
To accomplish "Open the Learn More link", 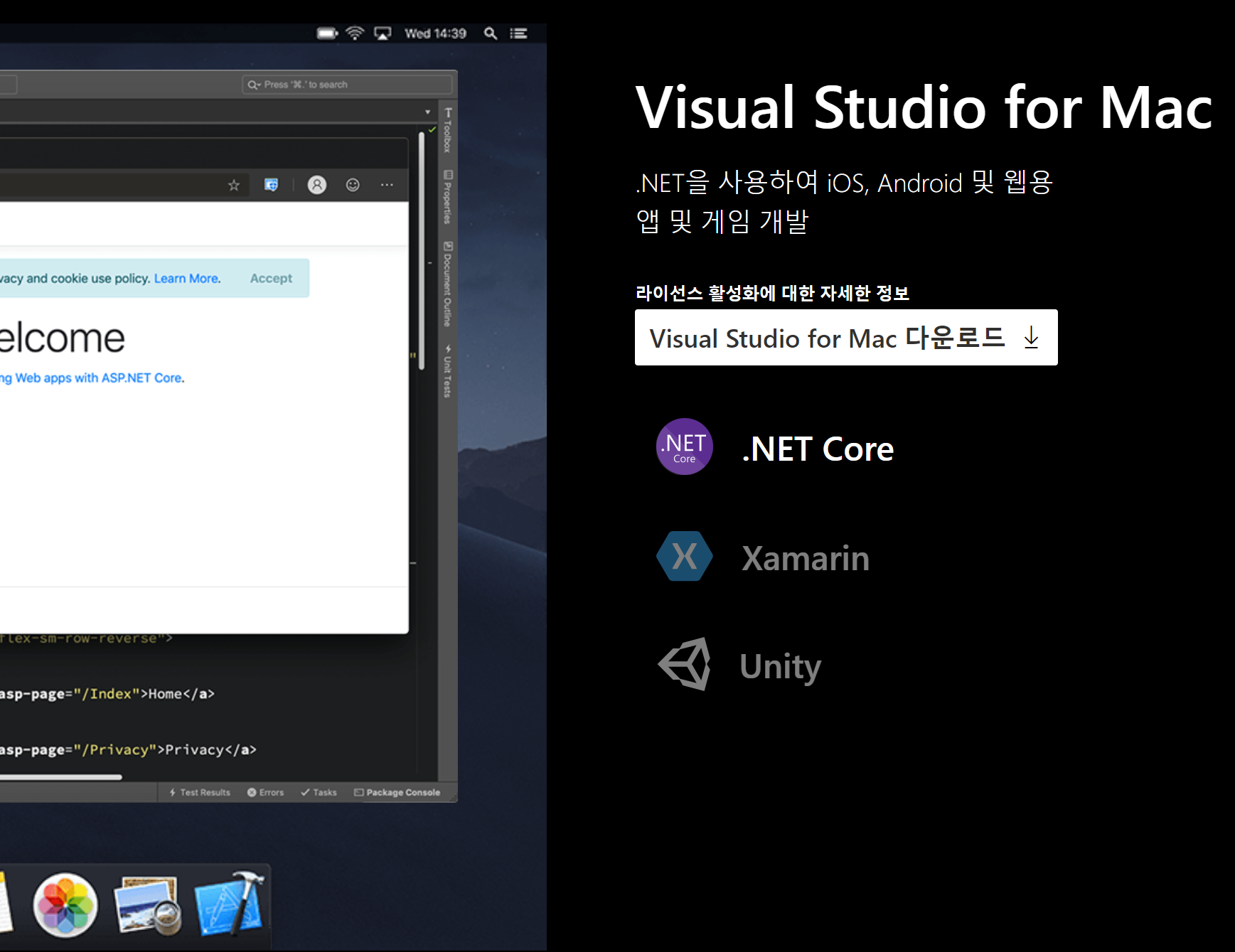I will tap(187, 279).
